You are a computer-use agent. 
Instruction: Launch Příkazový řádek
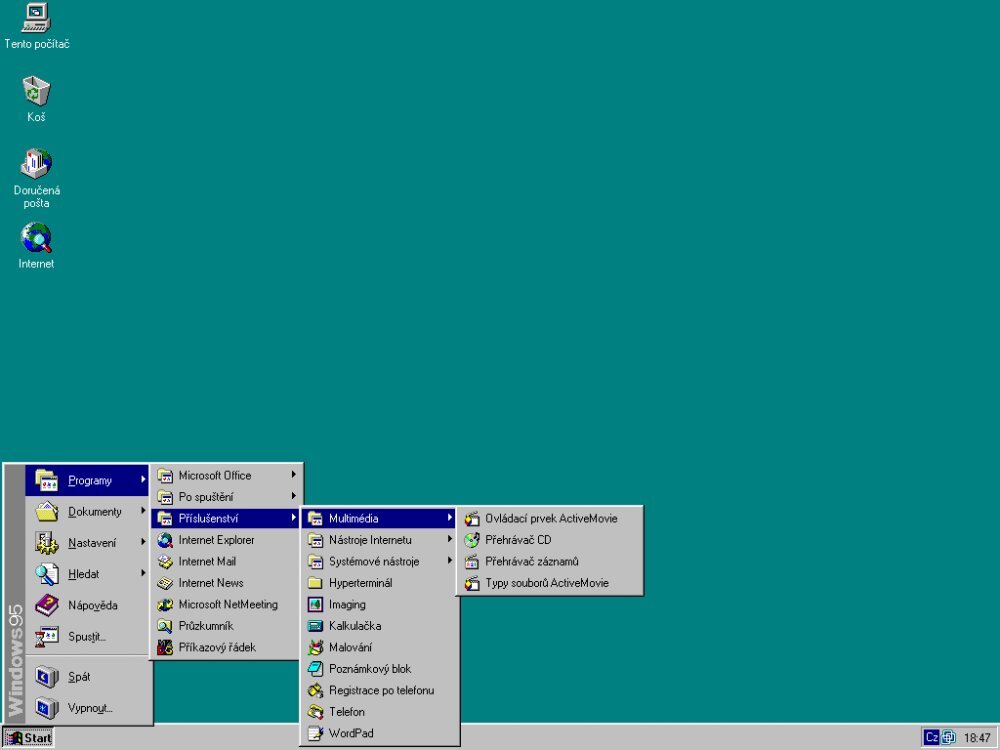pos(226,647)
